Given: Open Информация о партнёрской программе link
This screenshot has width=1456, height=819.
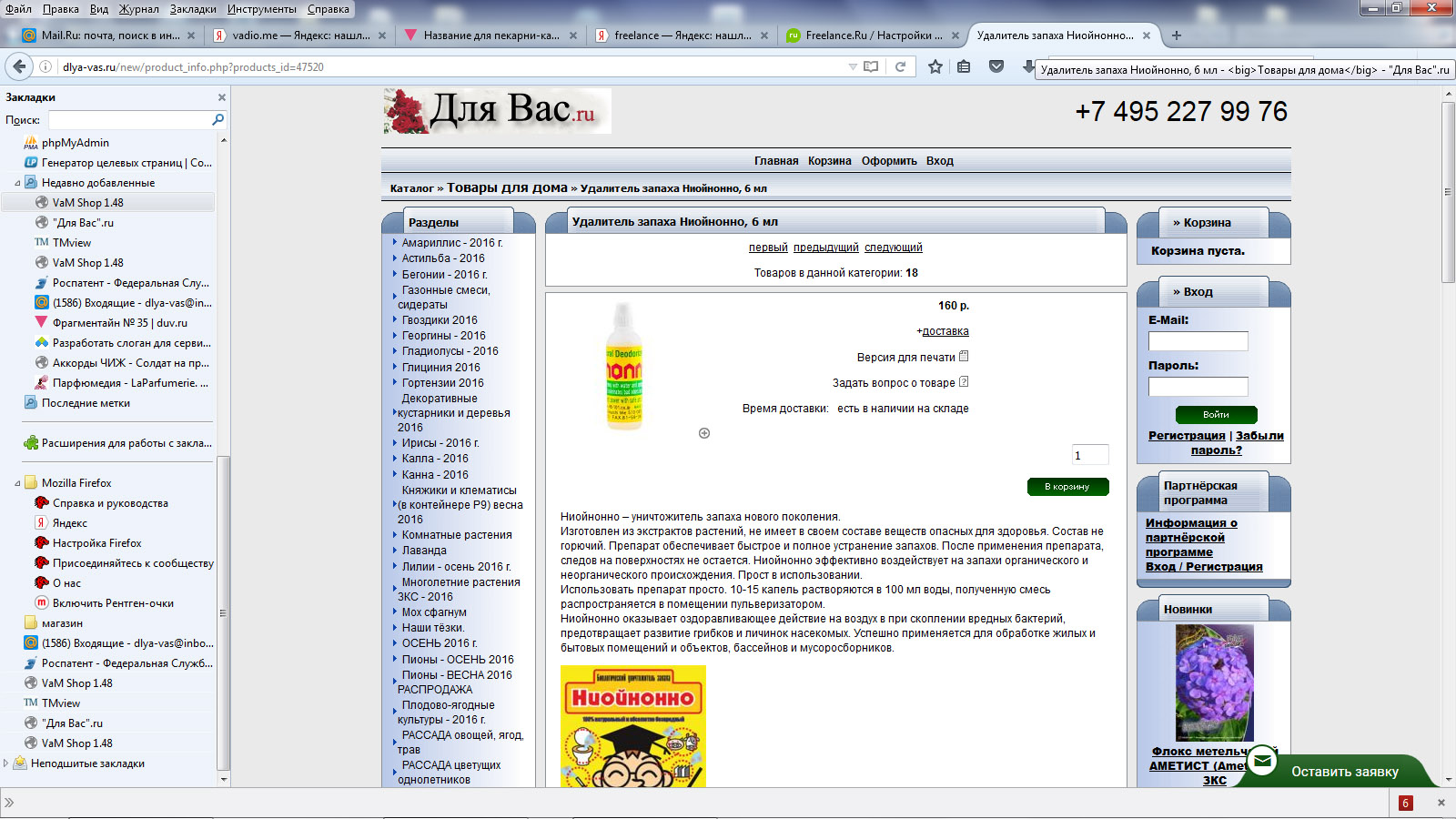Looking at the screenshot, I should pos(1191,538).
